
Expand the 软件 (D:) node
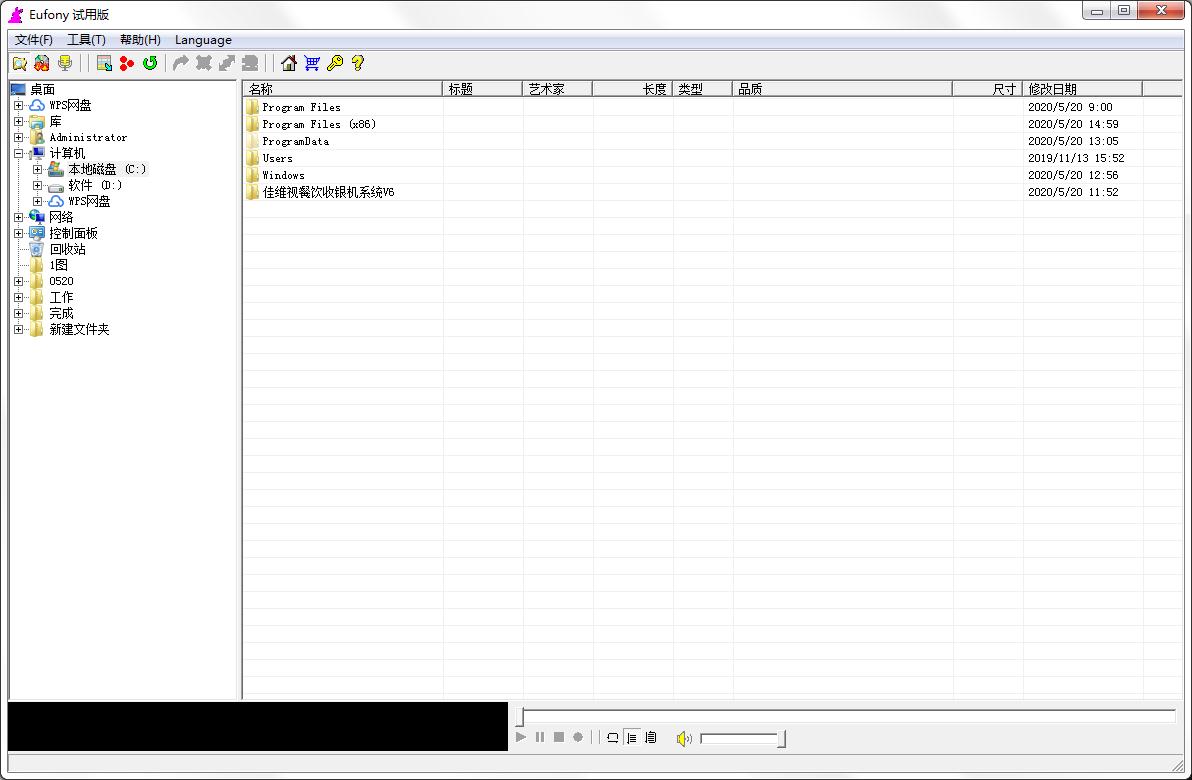[37, 185]
